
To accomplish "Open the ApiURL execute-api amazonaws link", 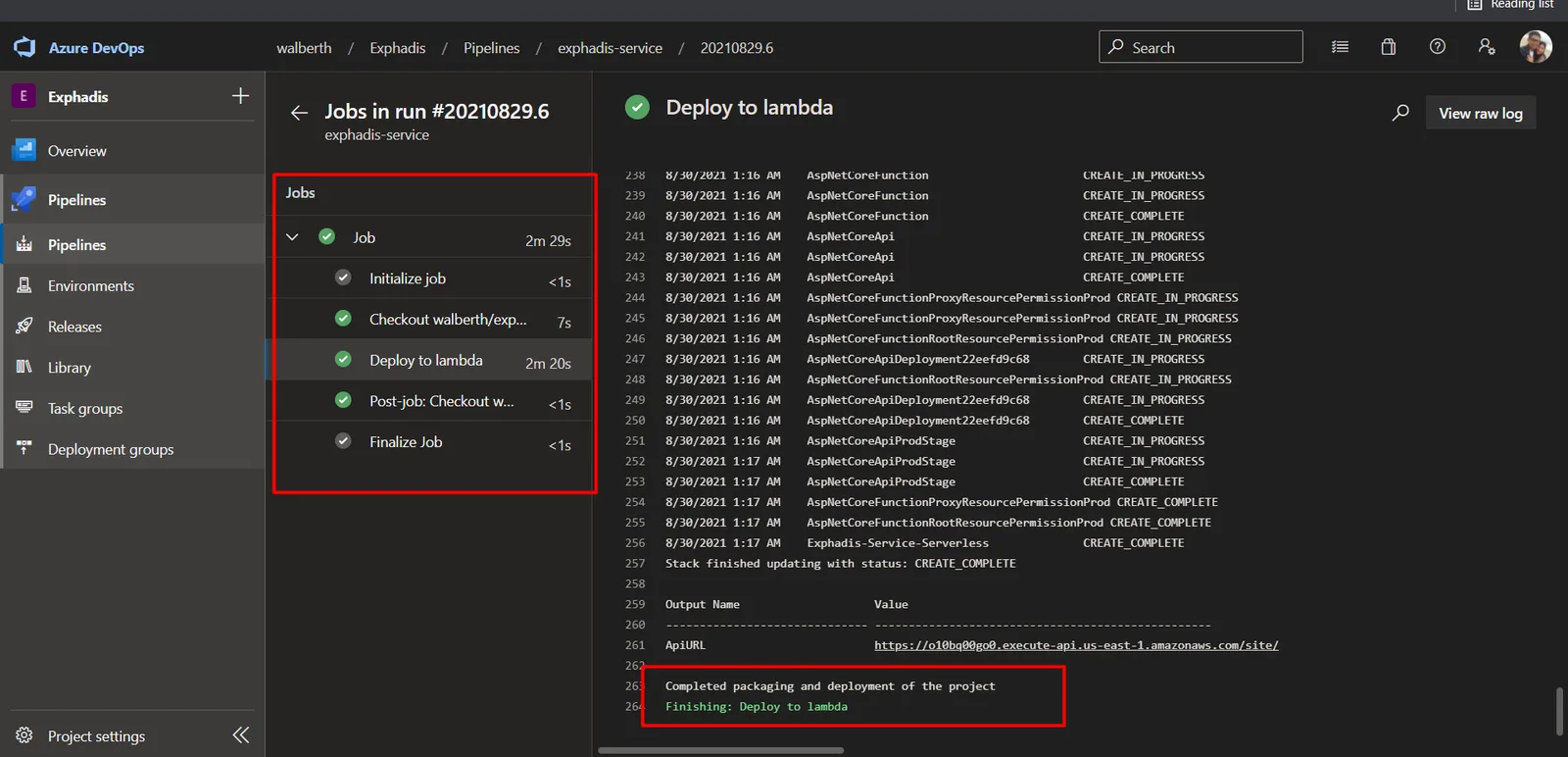I will 1076,645.
